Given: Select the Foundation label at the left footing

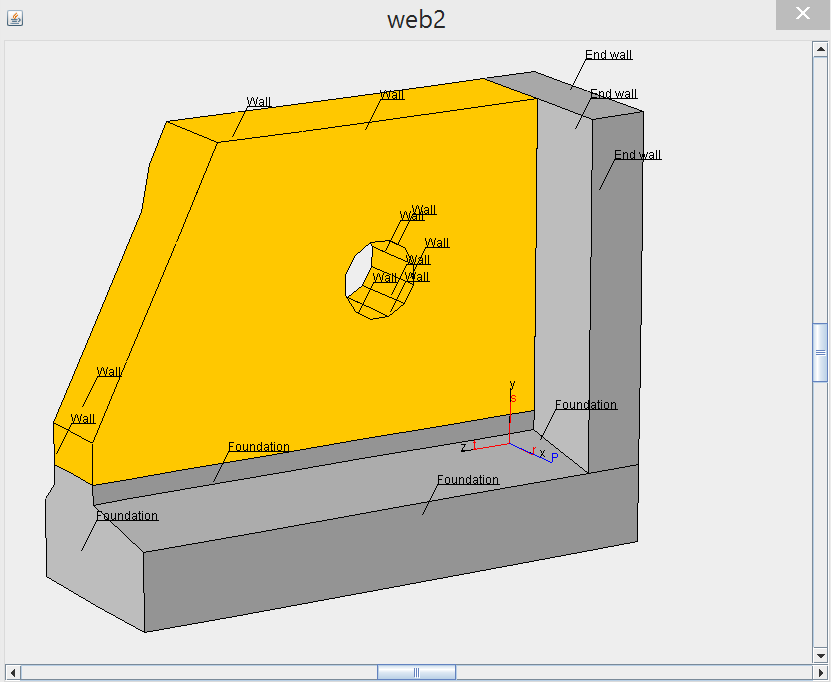Looking at the screenshot, I should coord(127,516).
